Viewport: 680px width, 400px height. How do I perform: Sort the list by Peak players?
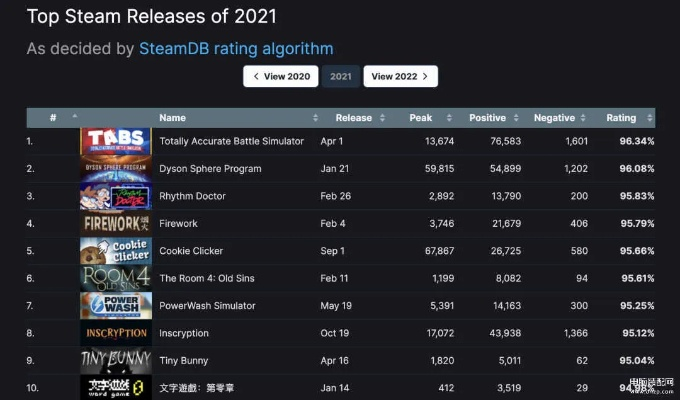click(421, 118)
